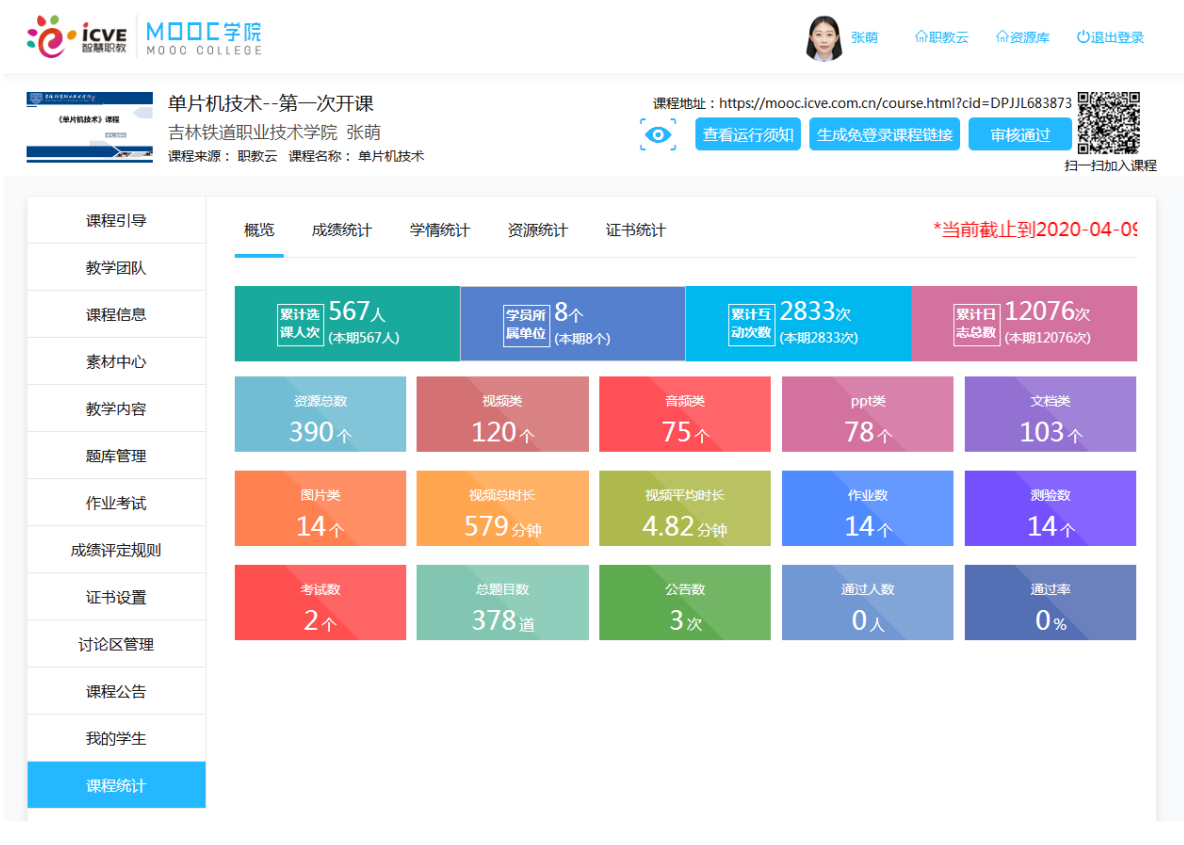Image resolution: width=1184 pixels, height=845 pixels.
Task: Click the 视频类 120 stat tile
Action: 502,415
